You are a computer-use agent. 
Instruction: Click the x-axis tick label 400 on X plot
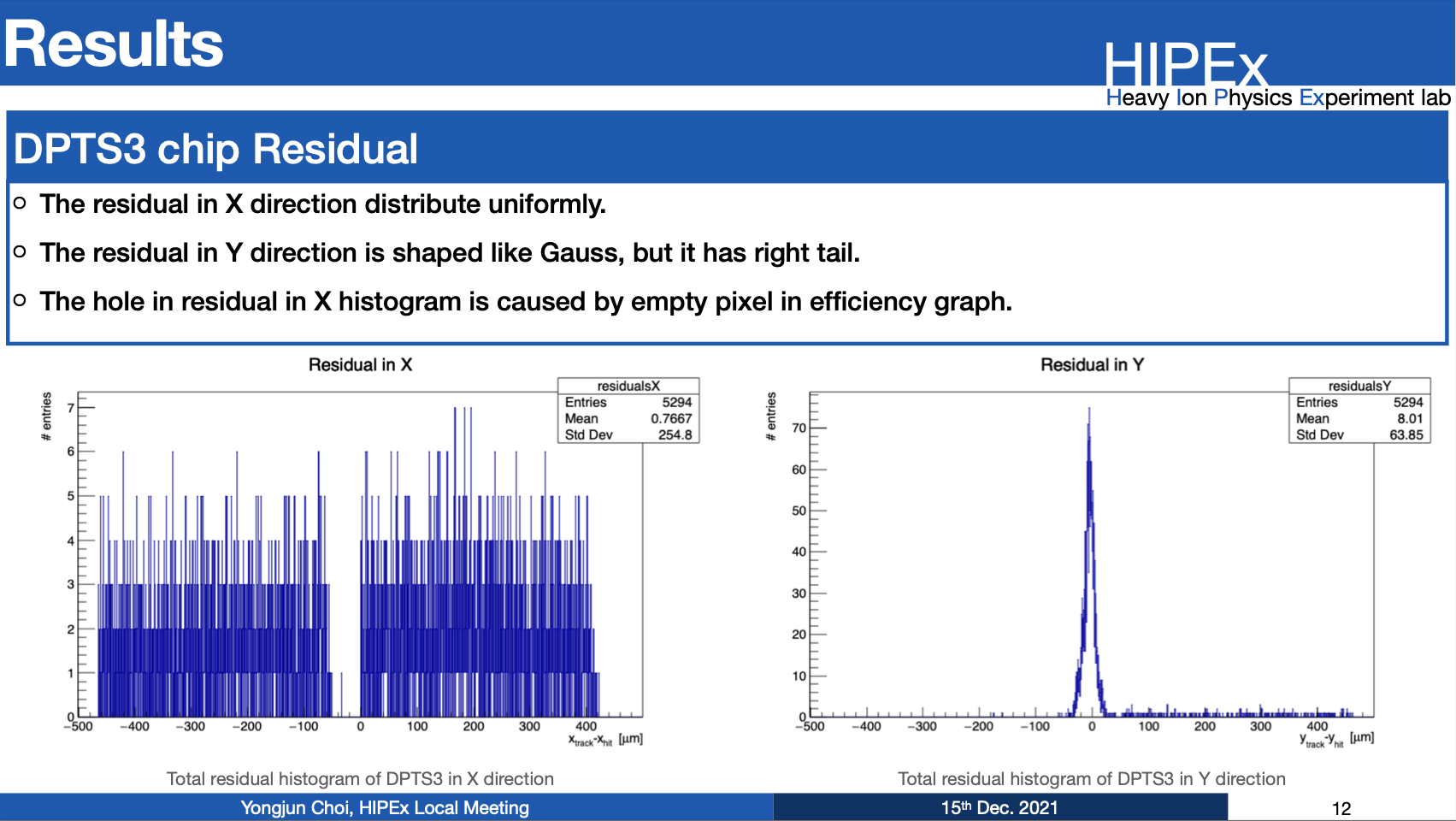coord(586,727)
